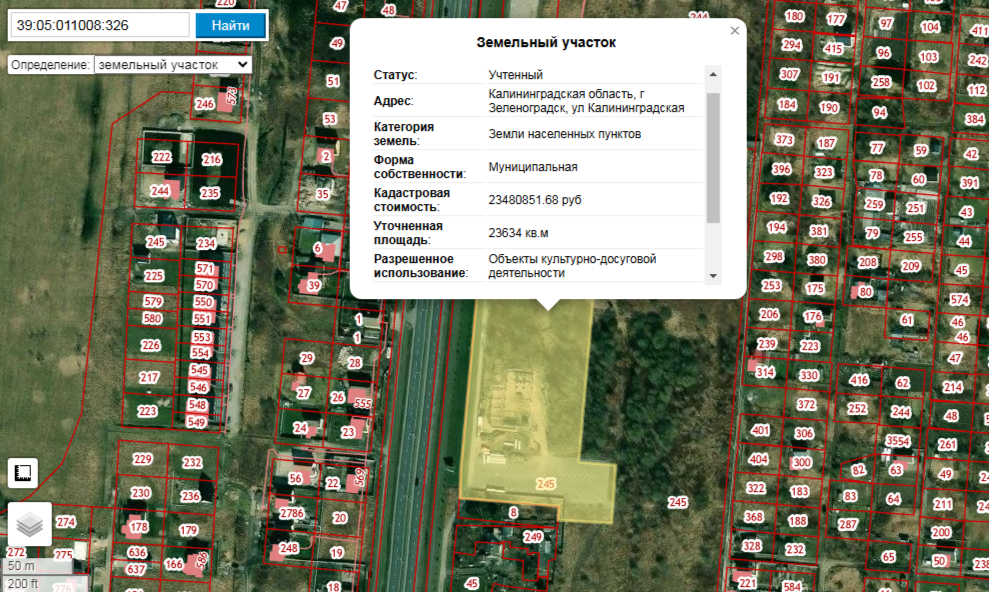Open the Определение object type dropdown

click(x=173, y=64)
